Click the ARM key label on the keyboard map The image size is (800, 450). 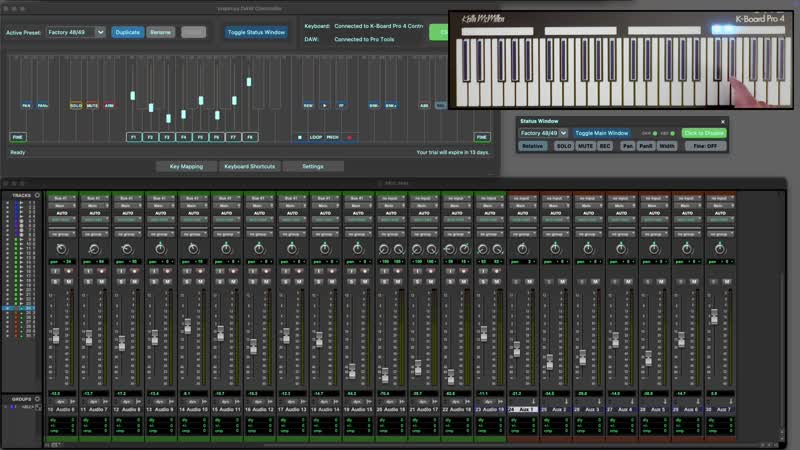pyautogui.click(x=109, y=106)
